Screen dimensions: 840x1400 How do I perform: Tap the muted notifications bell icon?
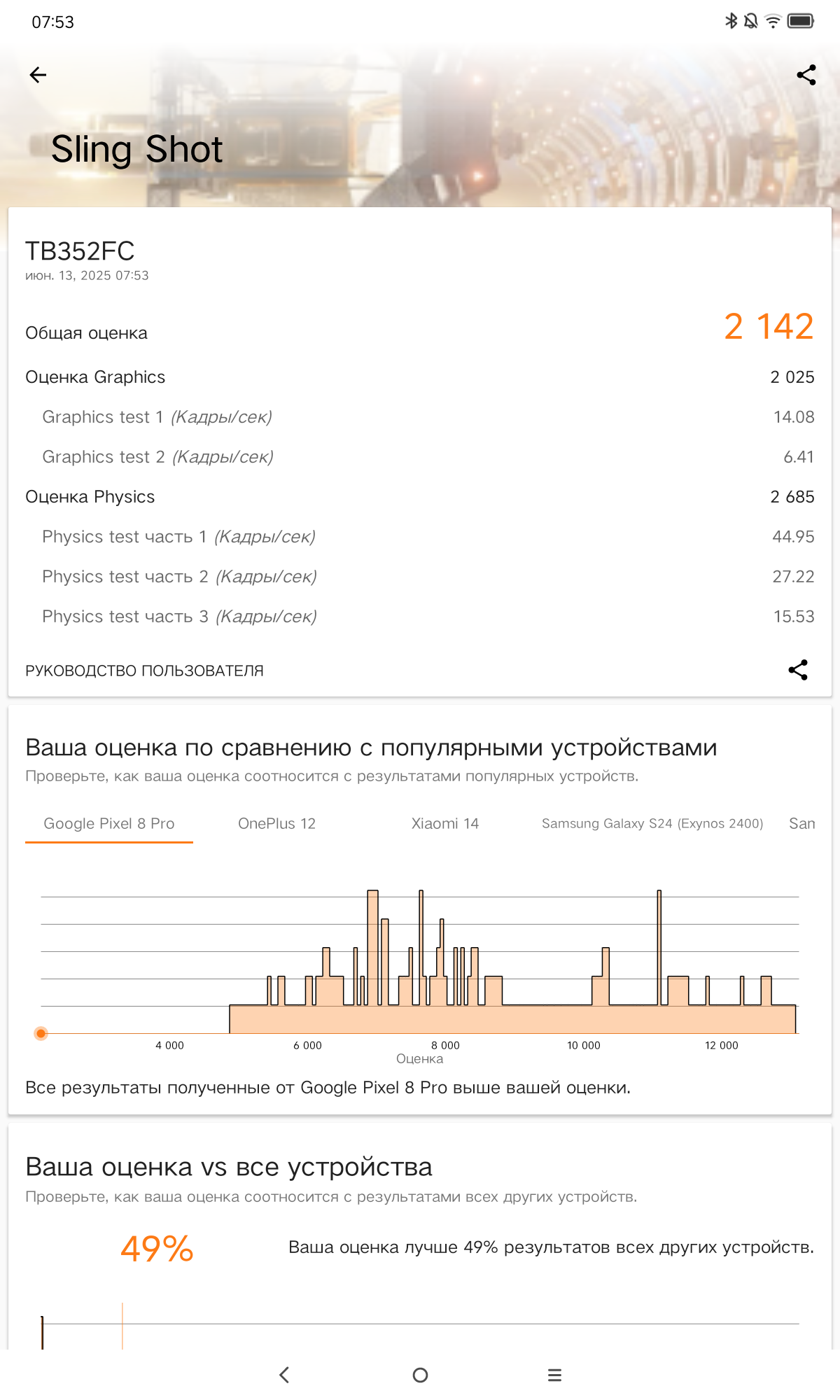(751, 21)
